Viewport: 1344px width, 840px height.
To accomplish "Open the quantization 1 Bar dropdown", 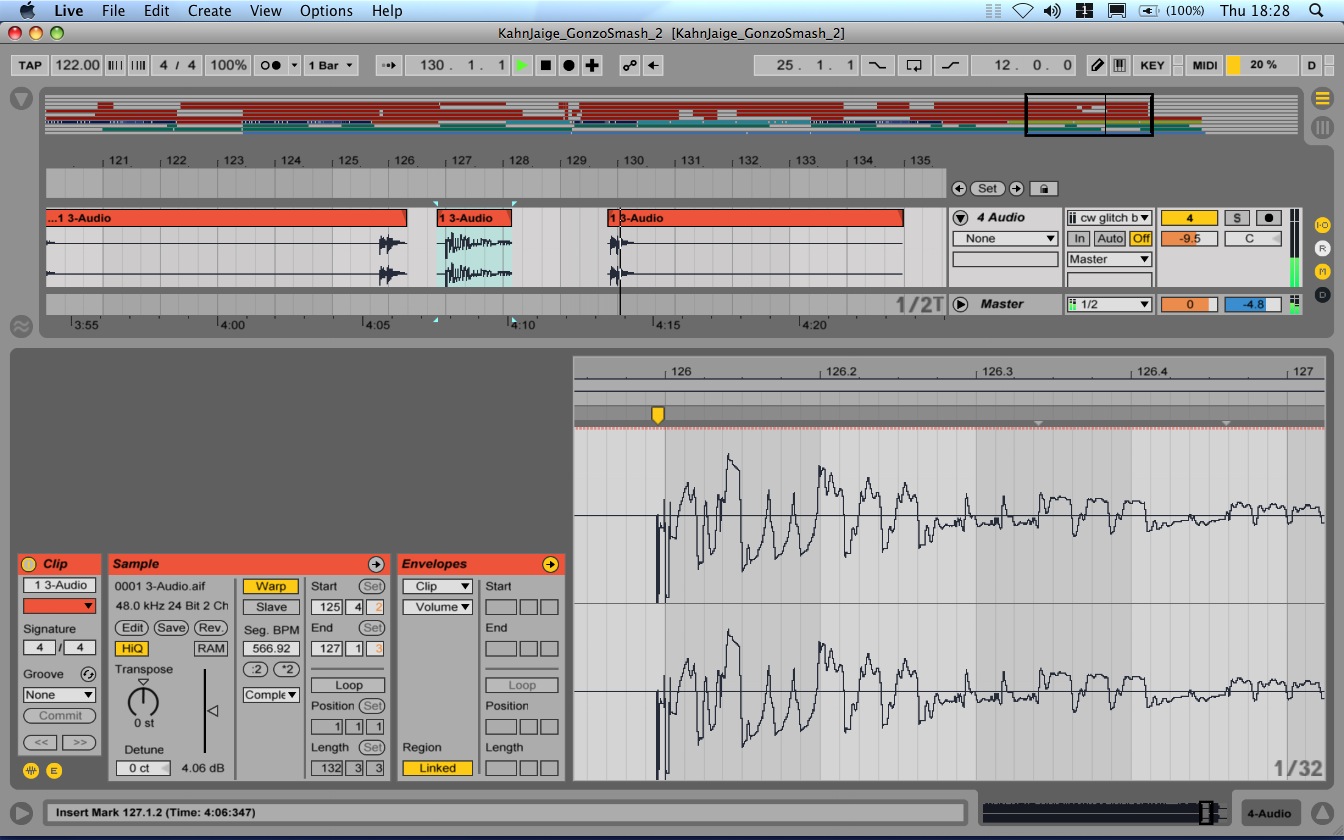I will pos(332,65).
